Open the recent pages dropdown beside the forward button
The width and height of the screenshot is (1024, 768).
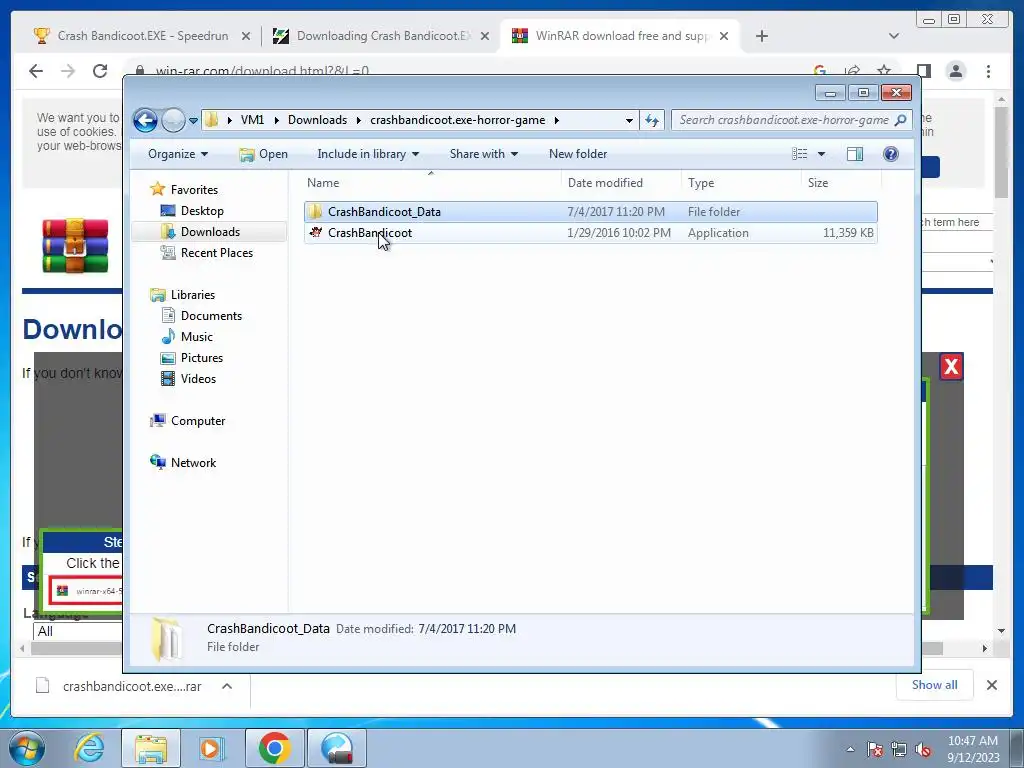point(193,120)
